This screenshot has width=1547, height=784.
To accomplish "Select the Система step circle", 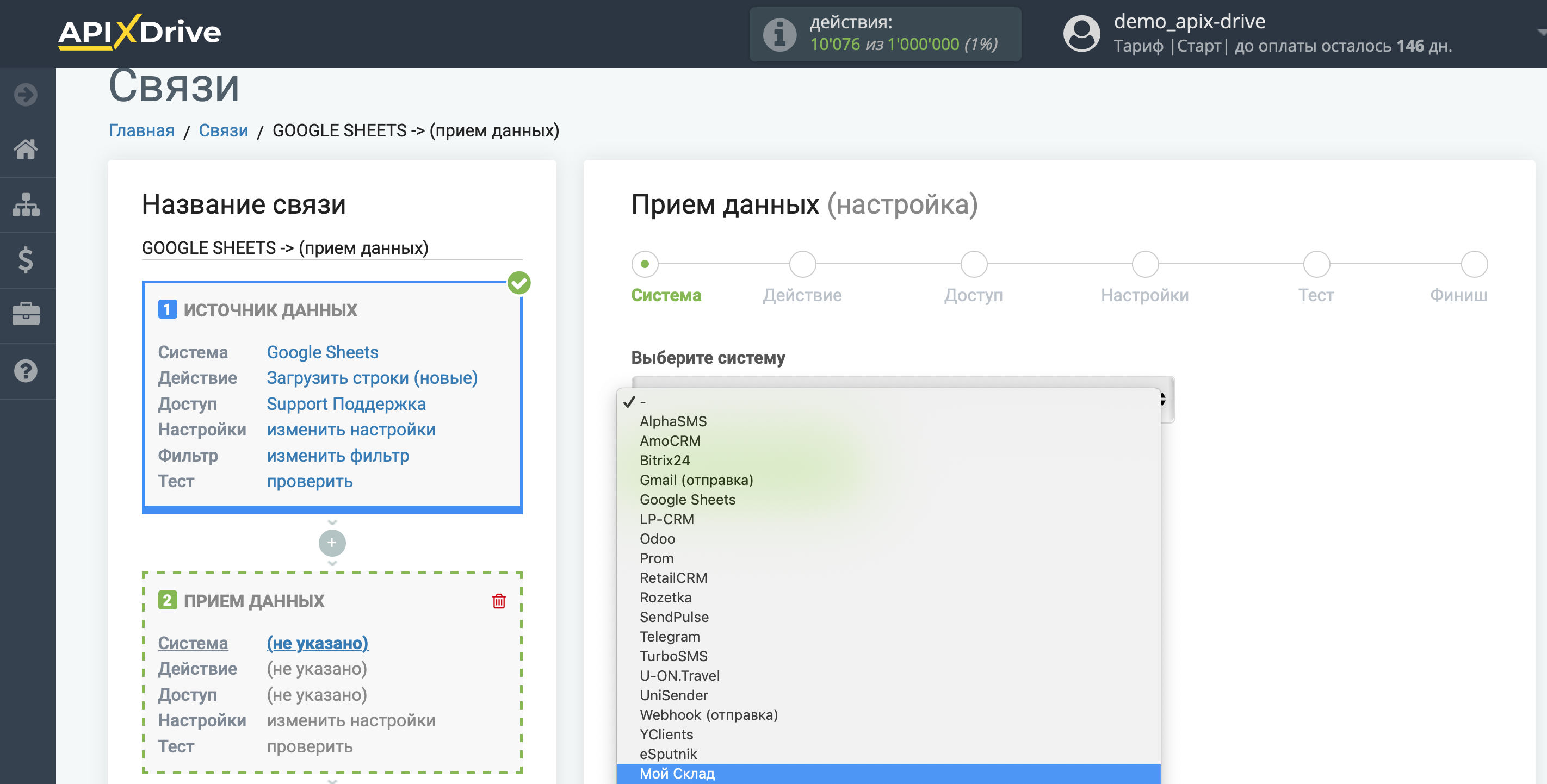I will [645, 264].
